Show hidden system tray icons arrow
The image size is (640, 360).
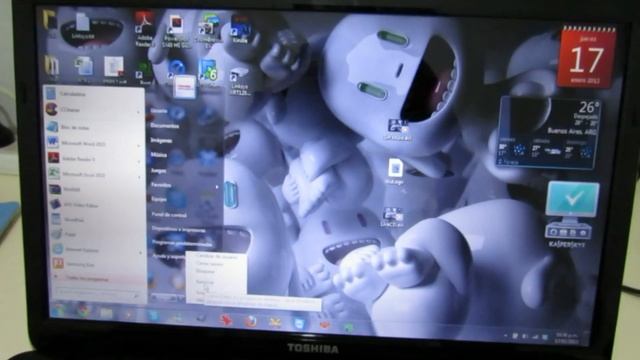[x=506, y=335]
